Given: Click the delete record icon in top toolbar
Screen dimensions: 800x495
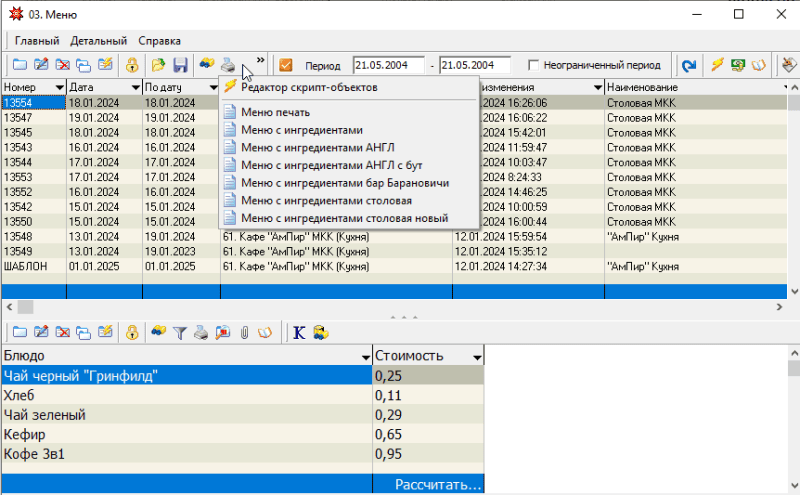Looking at the screenshot, I should (62, 65).
